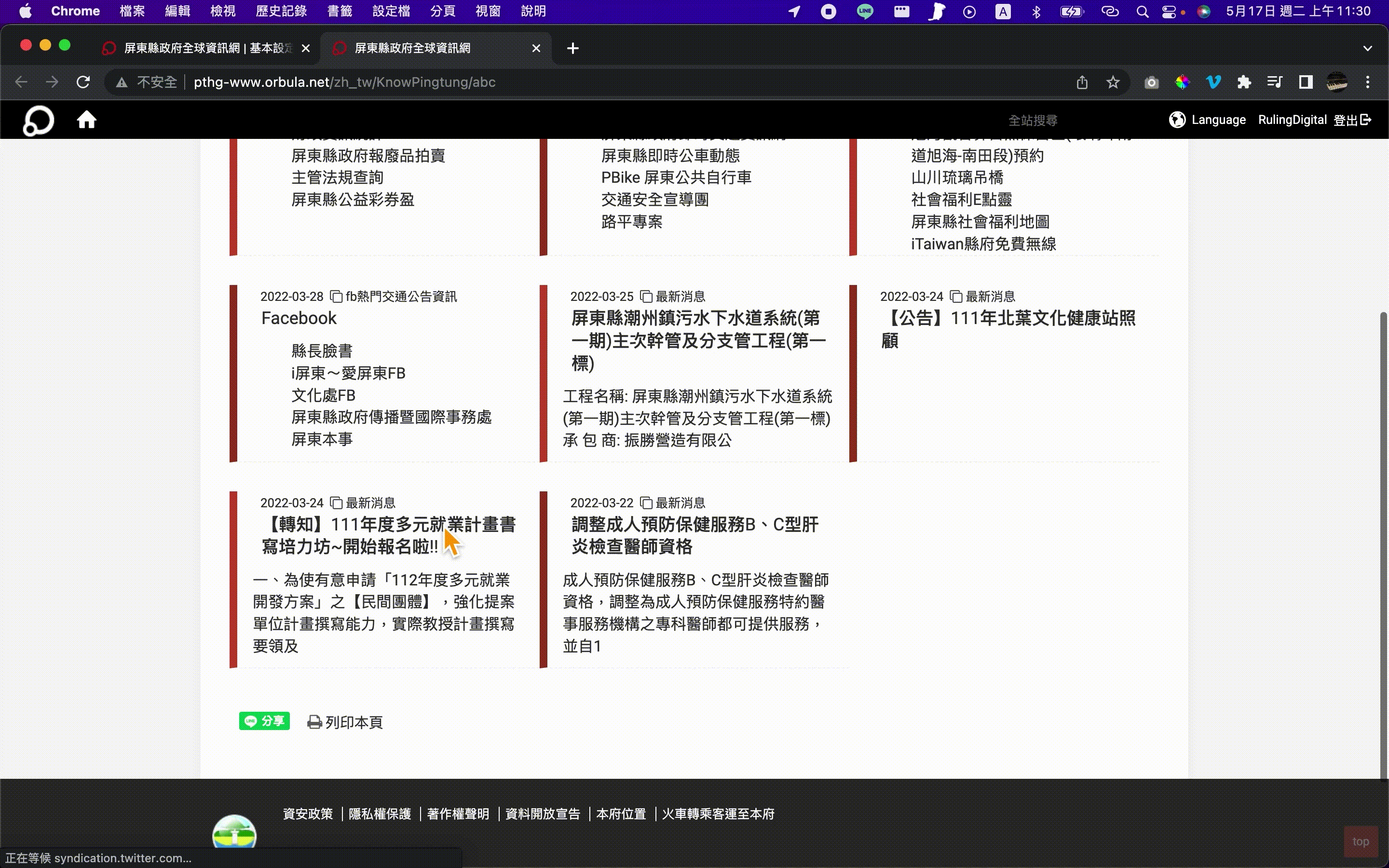
Task: Open the Extensions puzzle icon
Action: pos(1244,82)
